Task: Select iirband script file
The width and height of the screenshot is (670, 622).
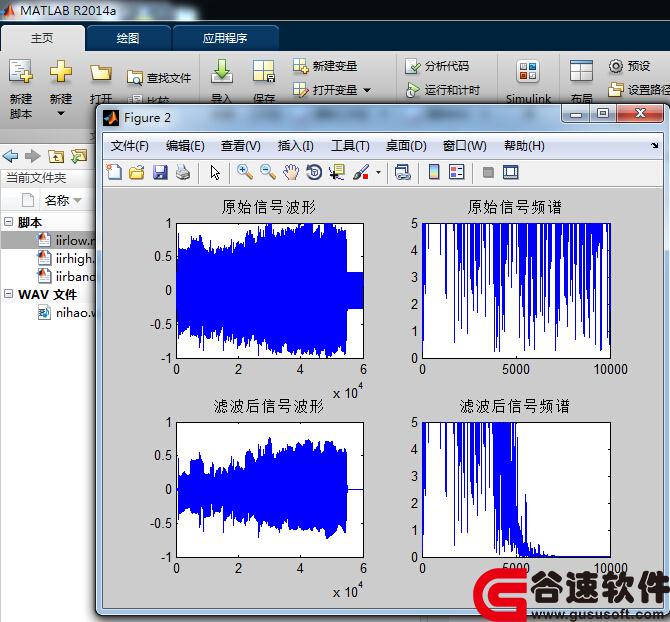Action: (x=66, y=276)
